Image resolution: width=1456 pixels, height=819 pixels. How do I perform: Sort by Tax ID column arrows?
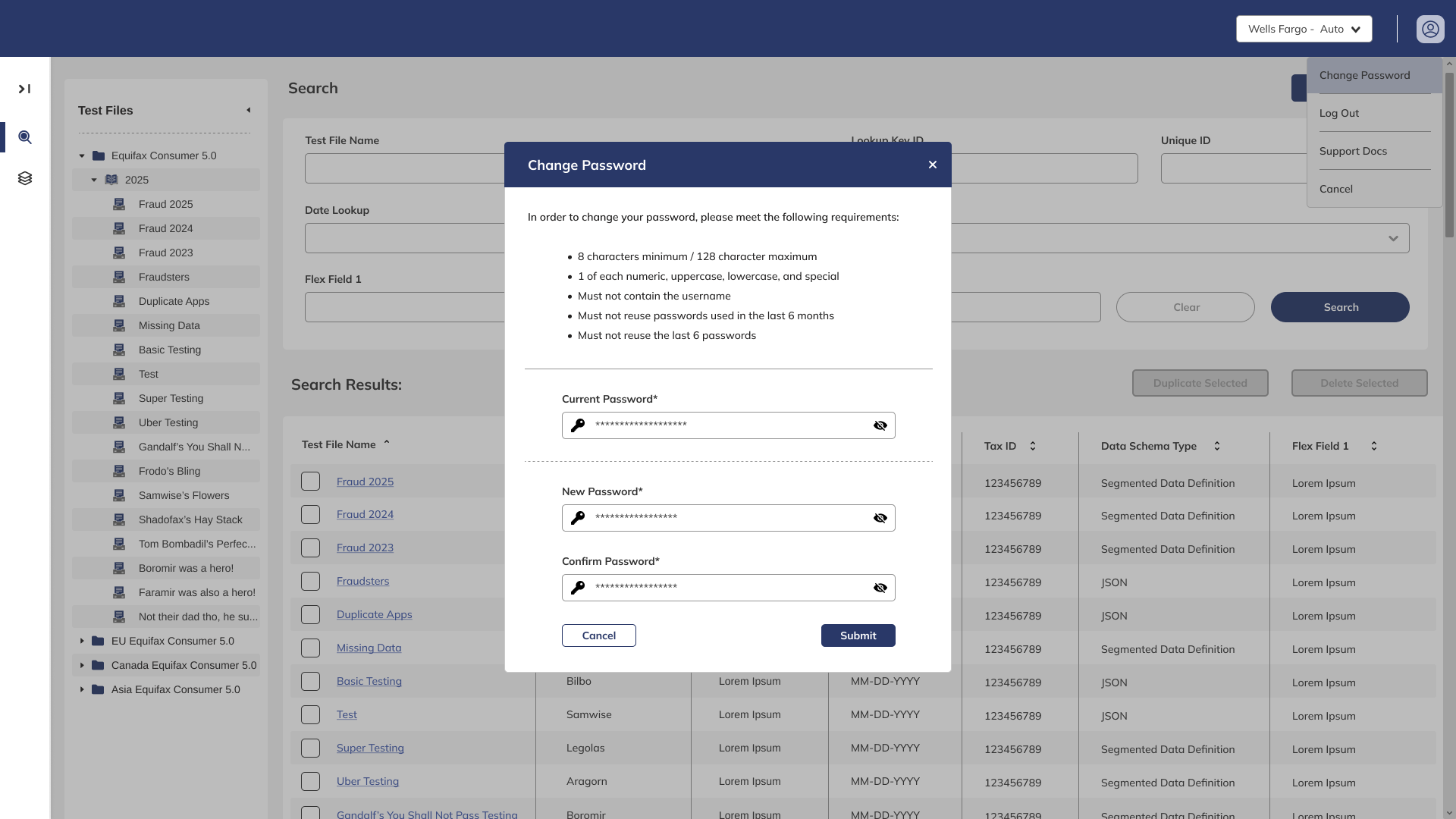1032,446
